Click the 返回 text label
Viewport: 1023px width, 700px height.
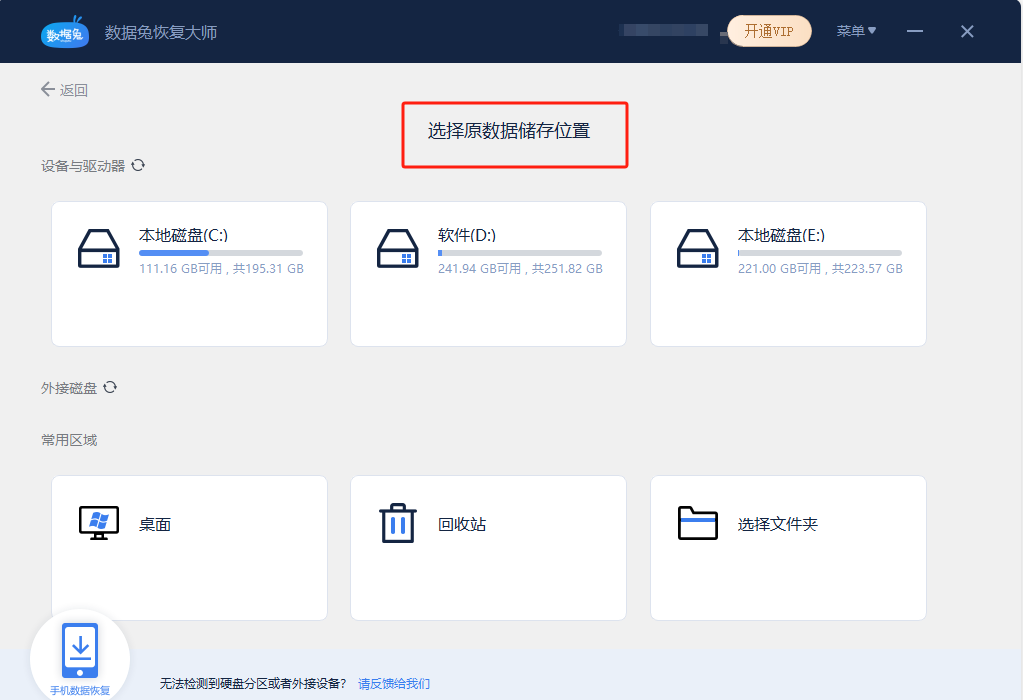pyautogui.click(x=74, y=90)
